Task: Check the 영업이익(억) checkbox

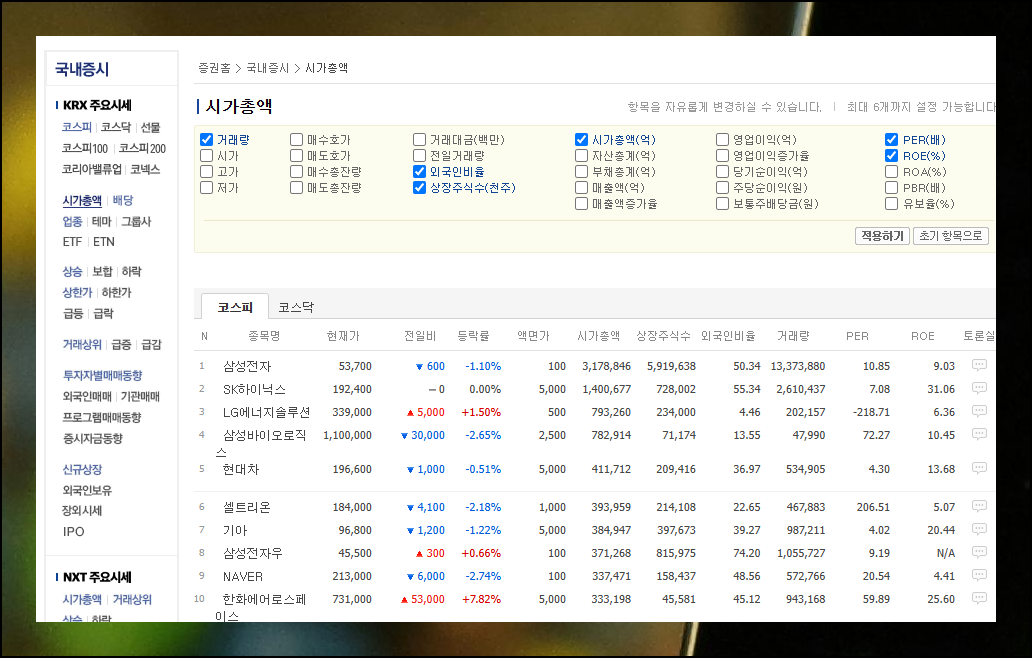Action: point(723,139)
